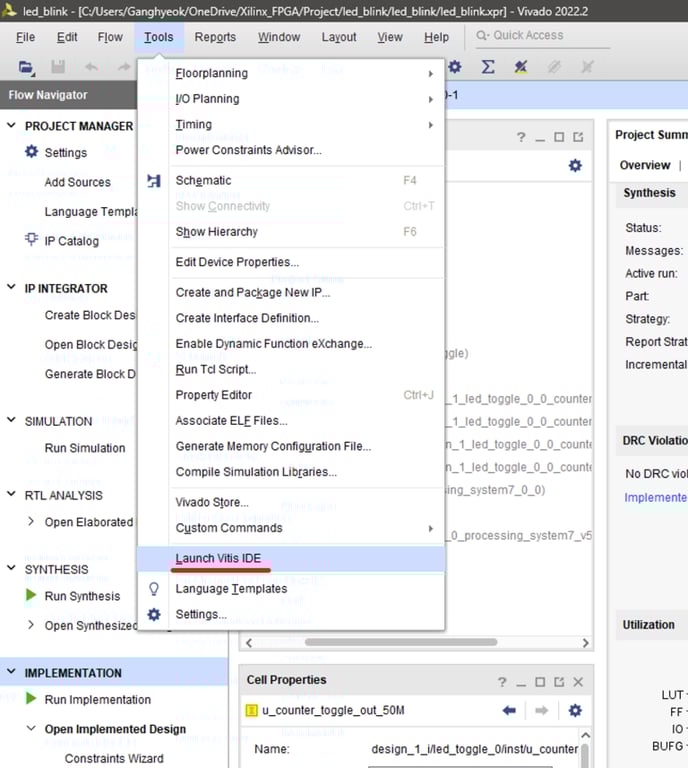
Task: Open the Window menu
Action: click(279, 37)
